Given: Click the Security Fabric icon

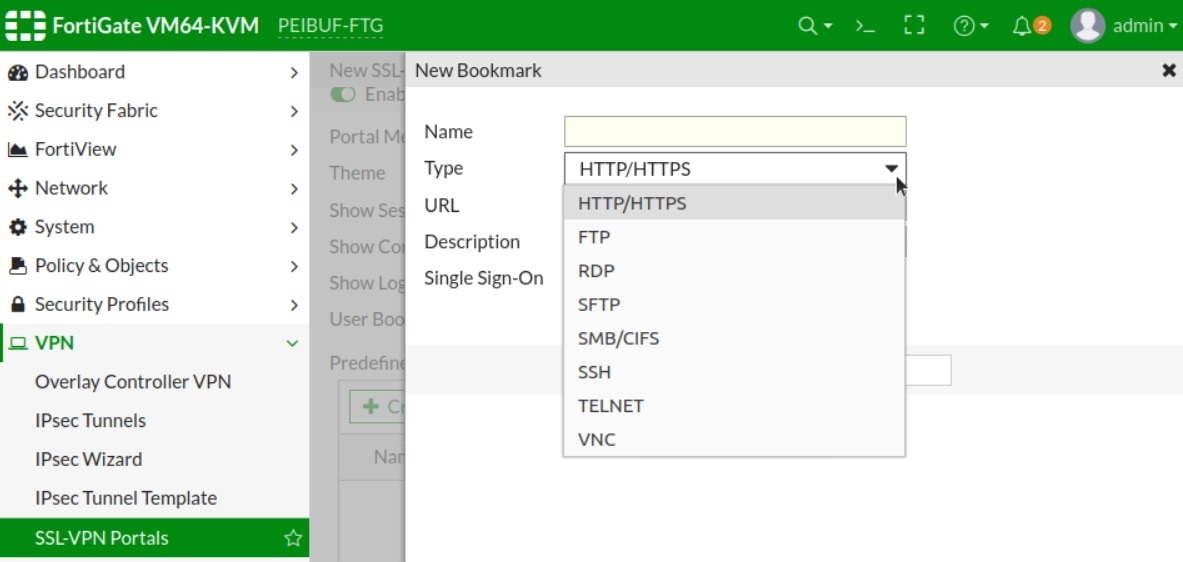Looking at the screenshot, I should tap(17, 111).
